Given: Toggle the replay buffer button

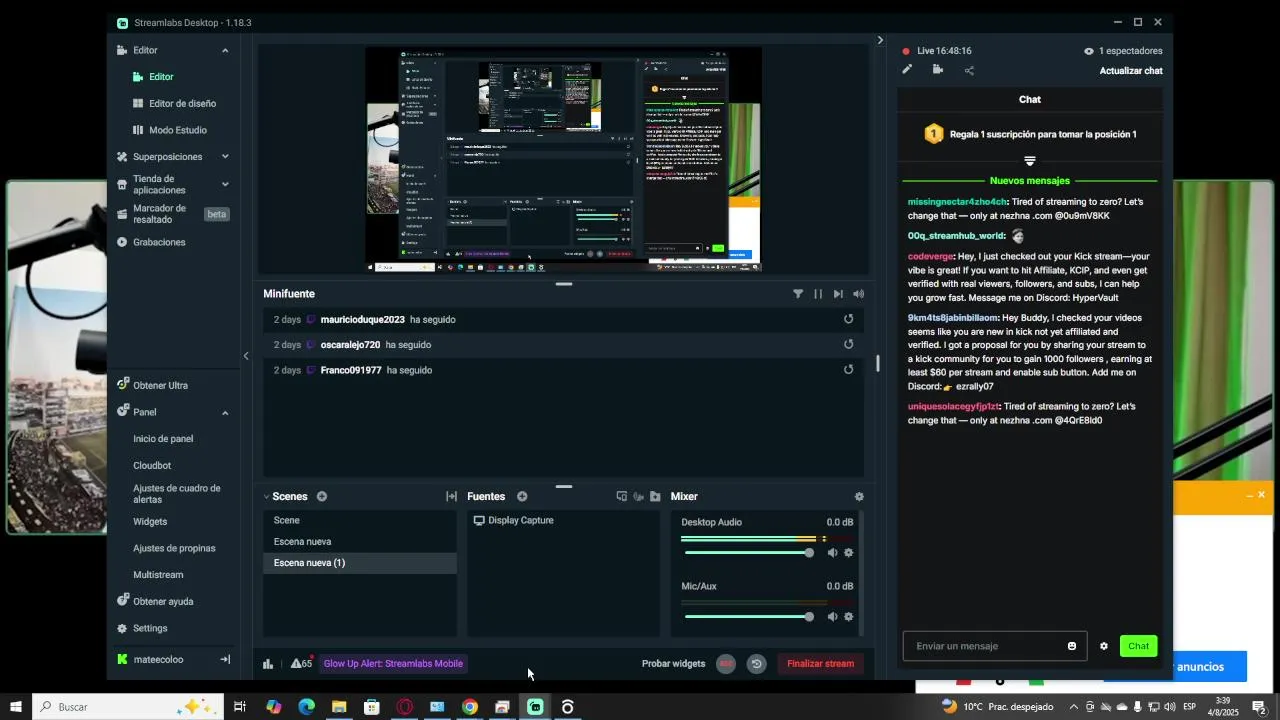Looking at the screenshot, I should click(757, 663).
